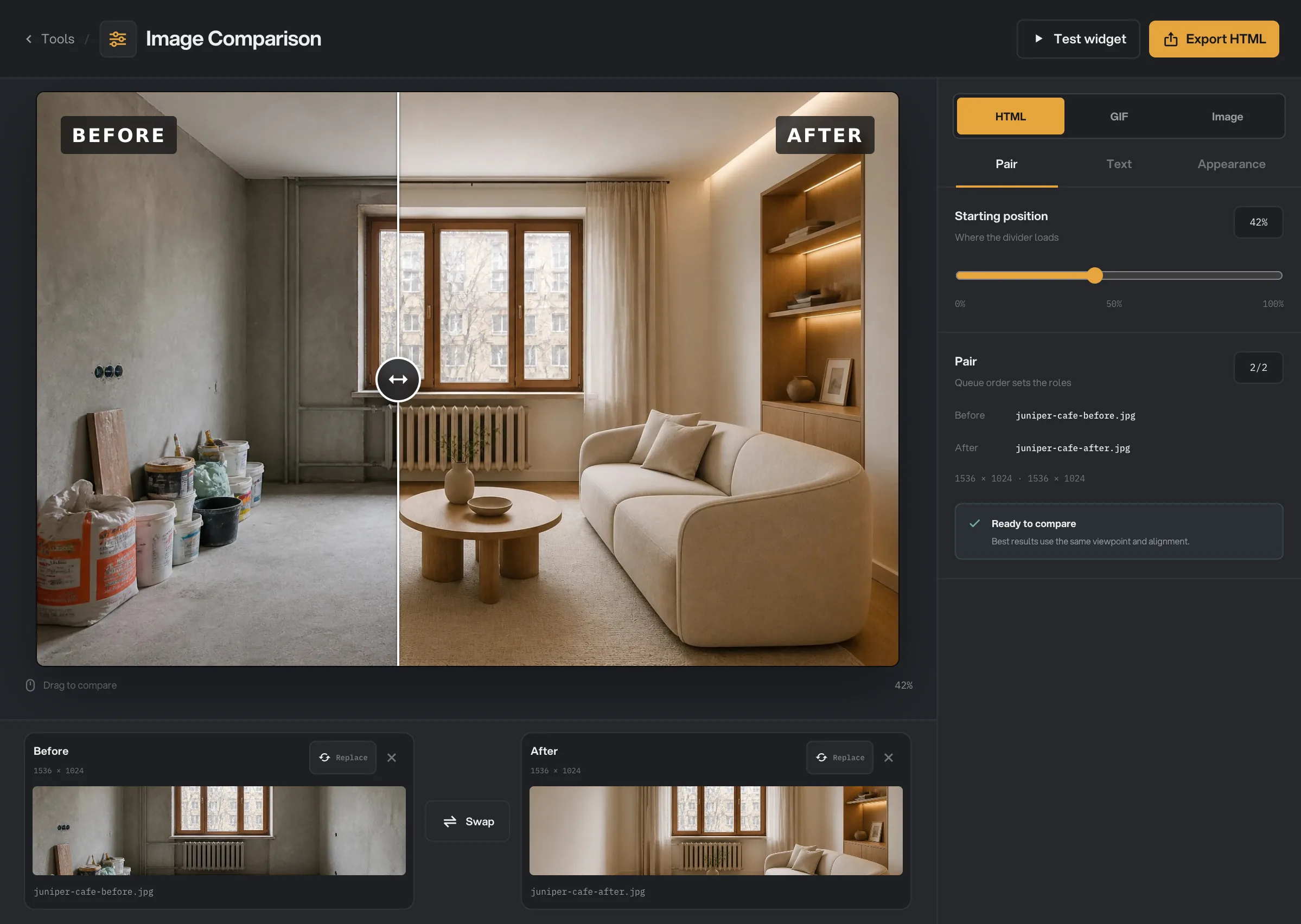Launch the Test widget preview
Image resolution: width=1301 pixels, height=924 pixels.
coord(1078,39)
